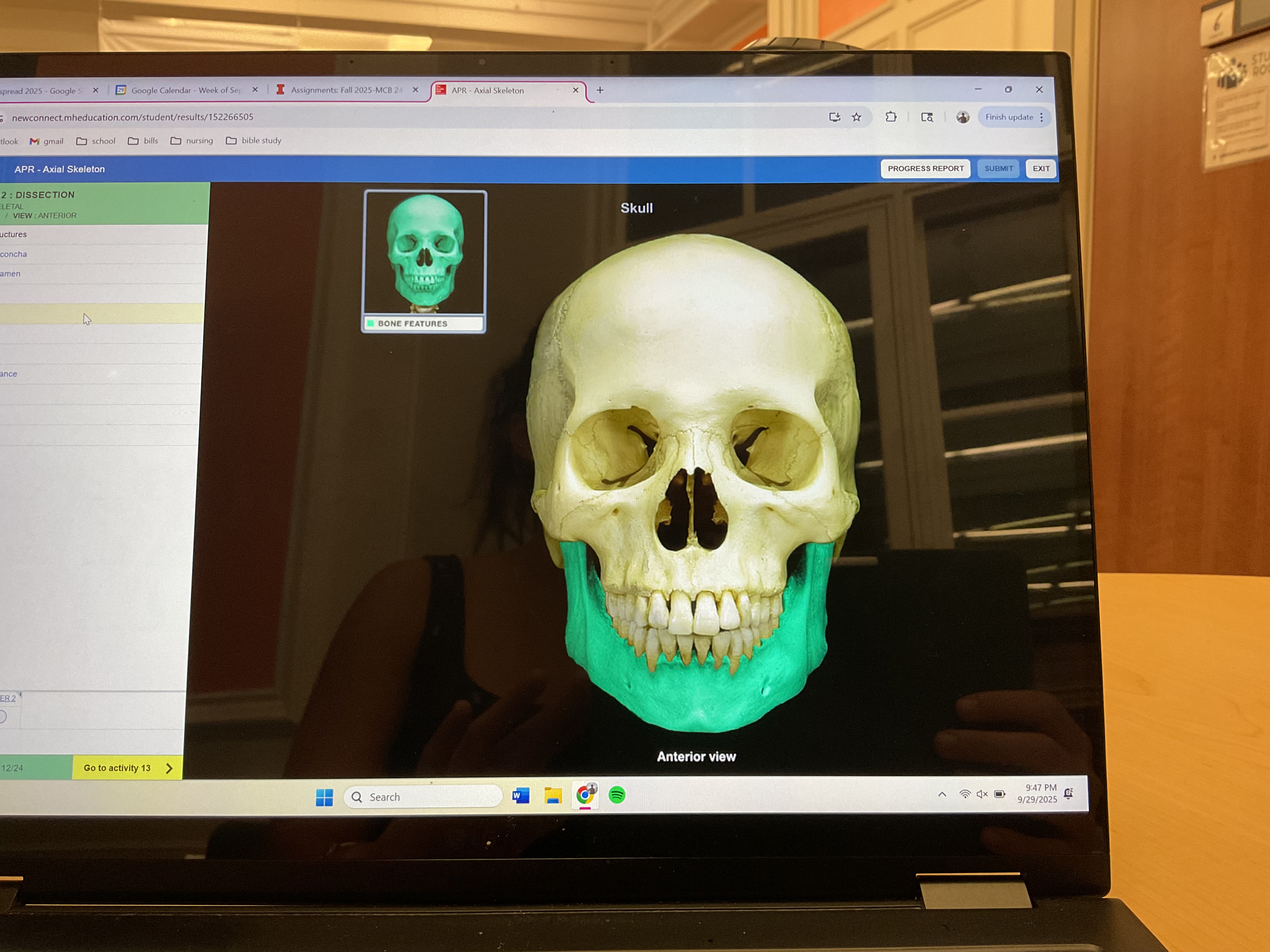Open the Finish update three-dot menu
Image resolution: width=1270 pixels, height=952 pixels.
[1042, 117]
